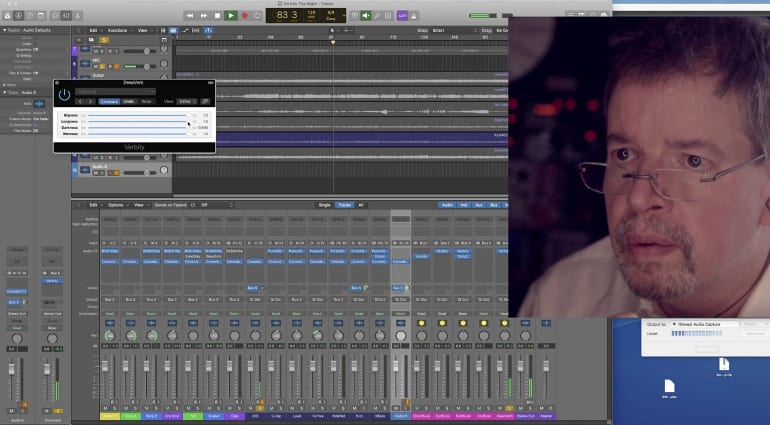The height and width of the screenshot is (425, 770).
Task: Adjust the Bigness slider
Action: click(x=138, y=115)
